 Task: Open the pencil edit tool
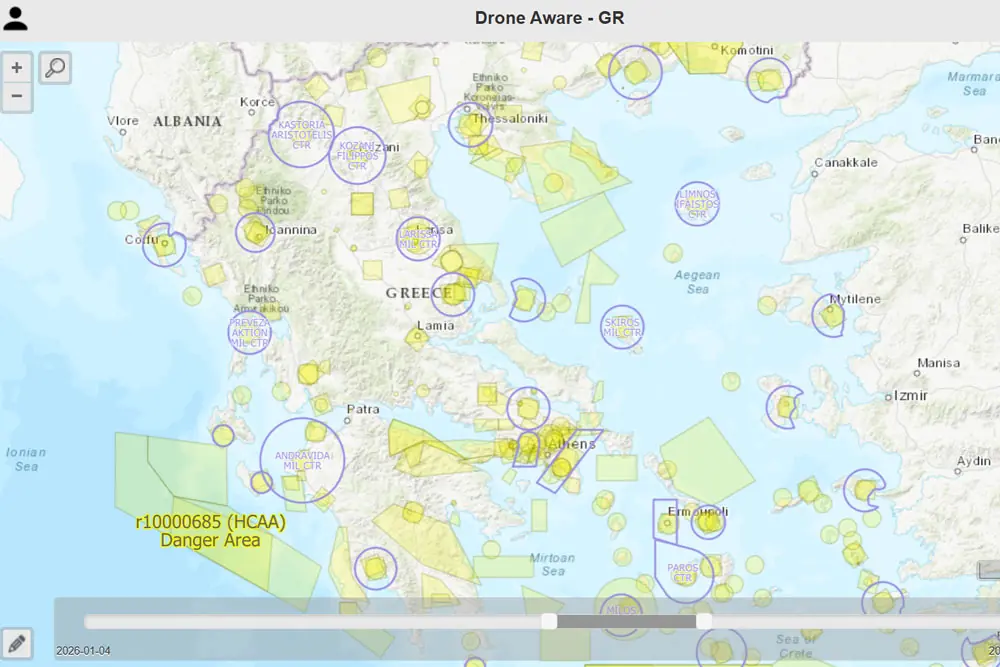click(x=17, y=642)
